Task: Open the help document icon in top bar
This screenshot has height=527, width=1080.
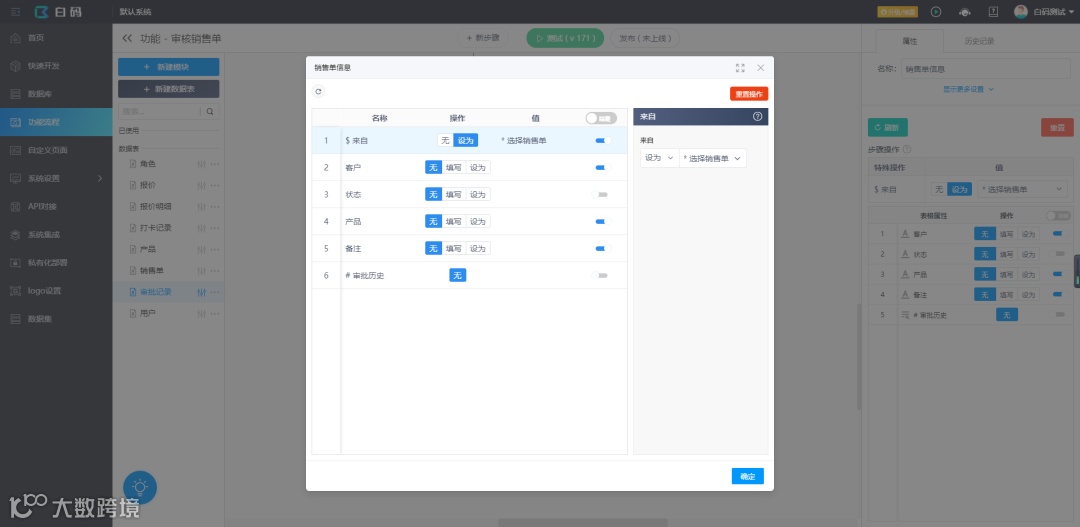Action: [993, 12]
